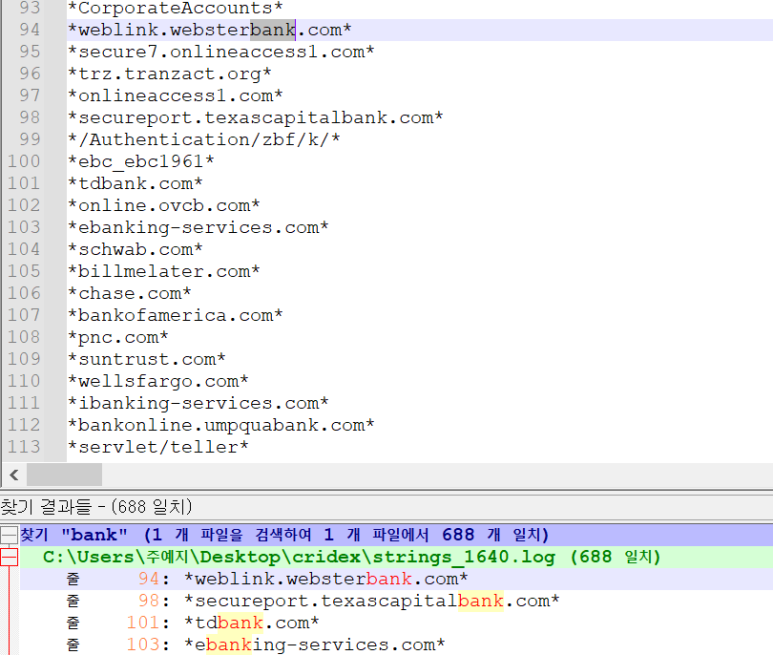
Task: Click the file path strings_1640.log result row
Action: [x=396, y=557]
